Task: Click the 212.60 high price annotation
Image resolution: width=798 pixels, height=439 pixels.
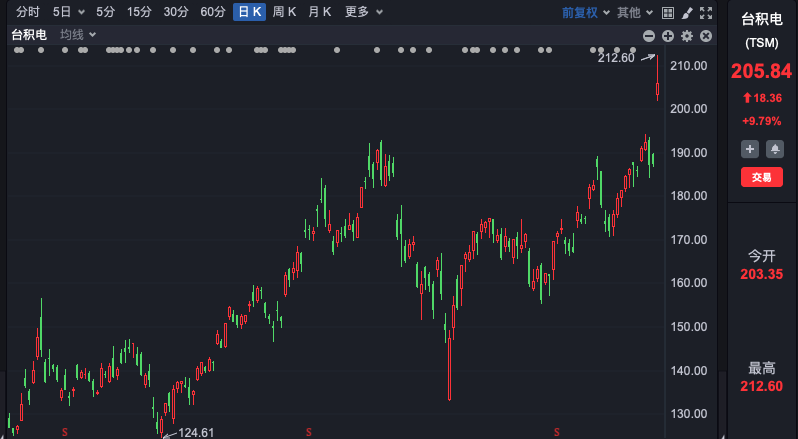Action: [616, 58]
